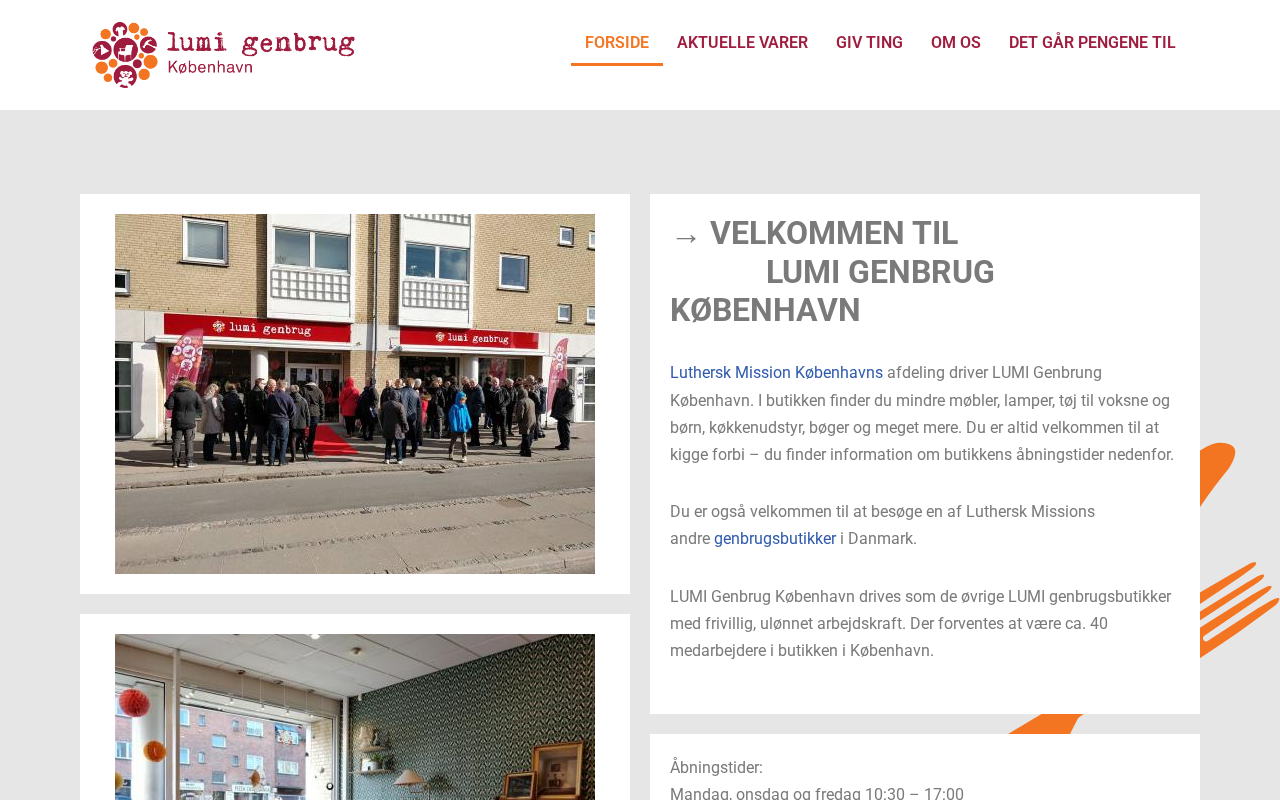
Task: Follow the Luthersk Mission Københavns link
Action: pos(776,373)
